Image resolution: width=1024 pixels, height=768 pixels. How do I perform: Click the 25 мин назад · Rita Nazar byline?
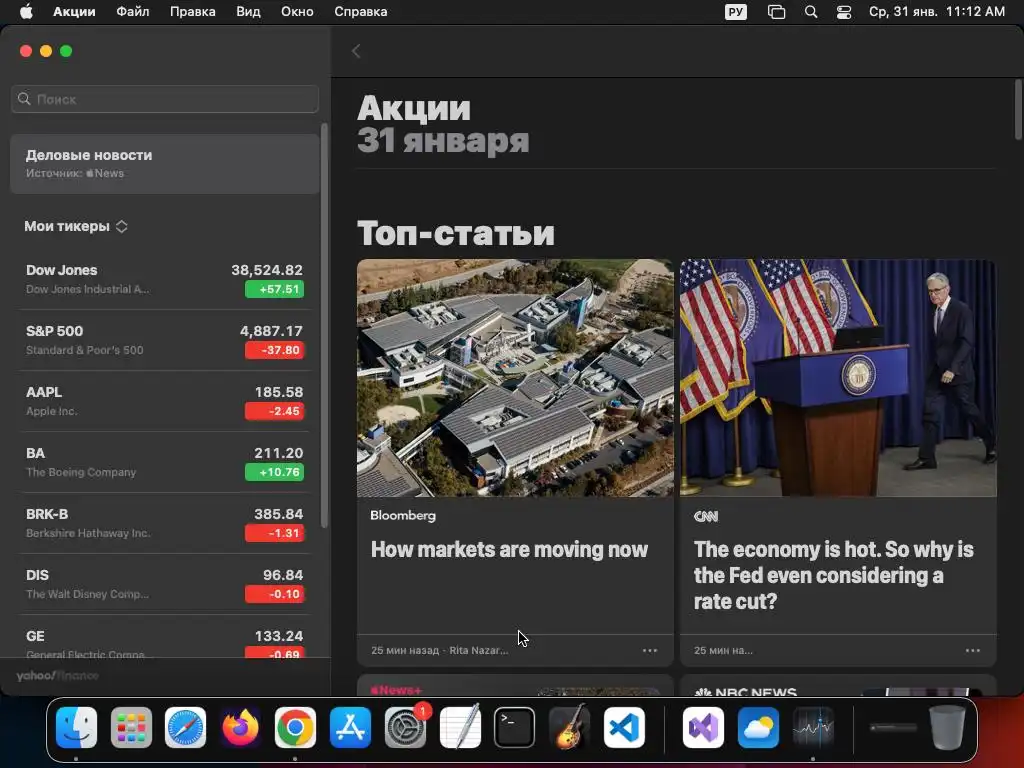(440, 650)
